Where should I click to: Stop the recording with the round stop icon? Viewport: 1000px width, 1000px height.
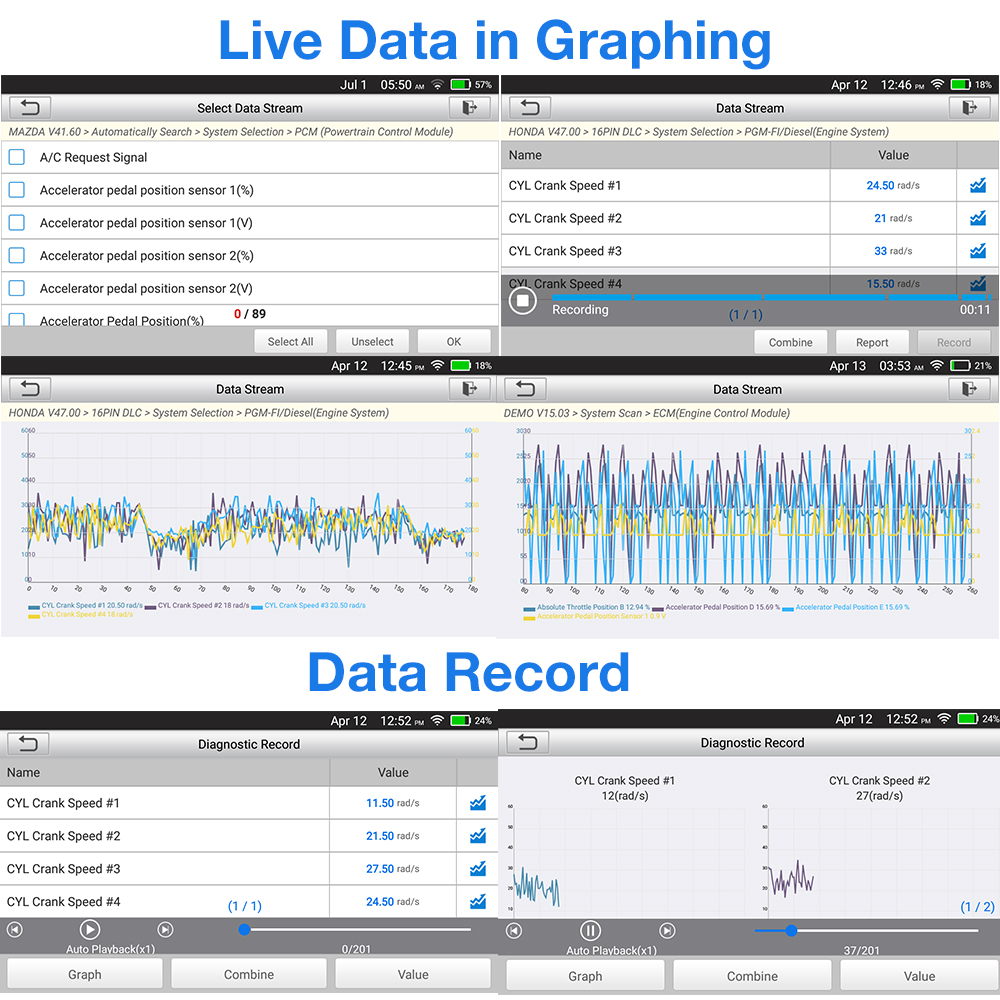pyautogui.click(x=522, y=300)
